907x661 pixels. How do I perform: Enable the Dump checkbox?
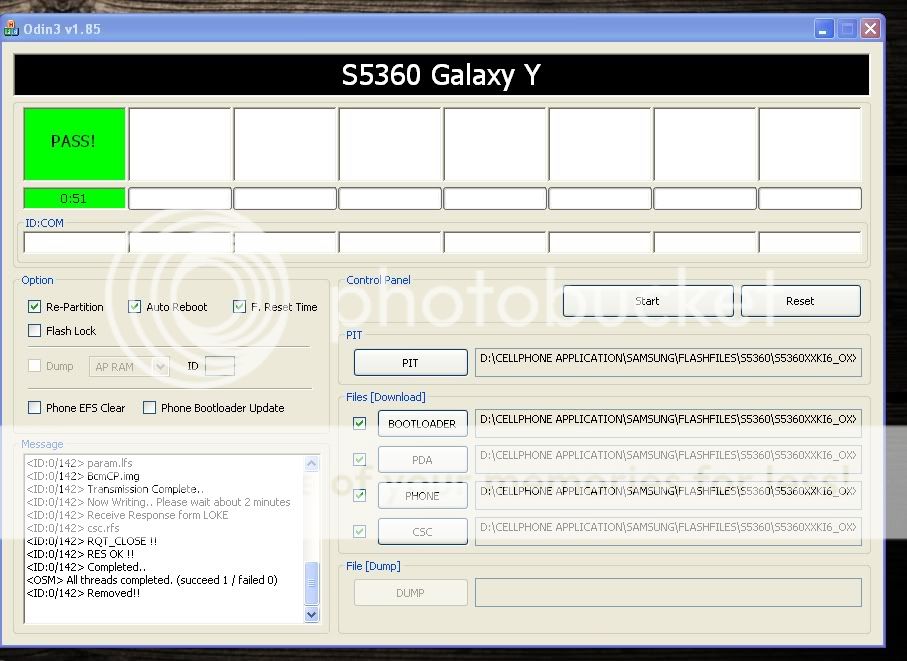point(34,366)
